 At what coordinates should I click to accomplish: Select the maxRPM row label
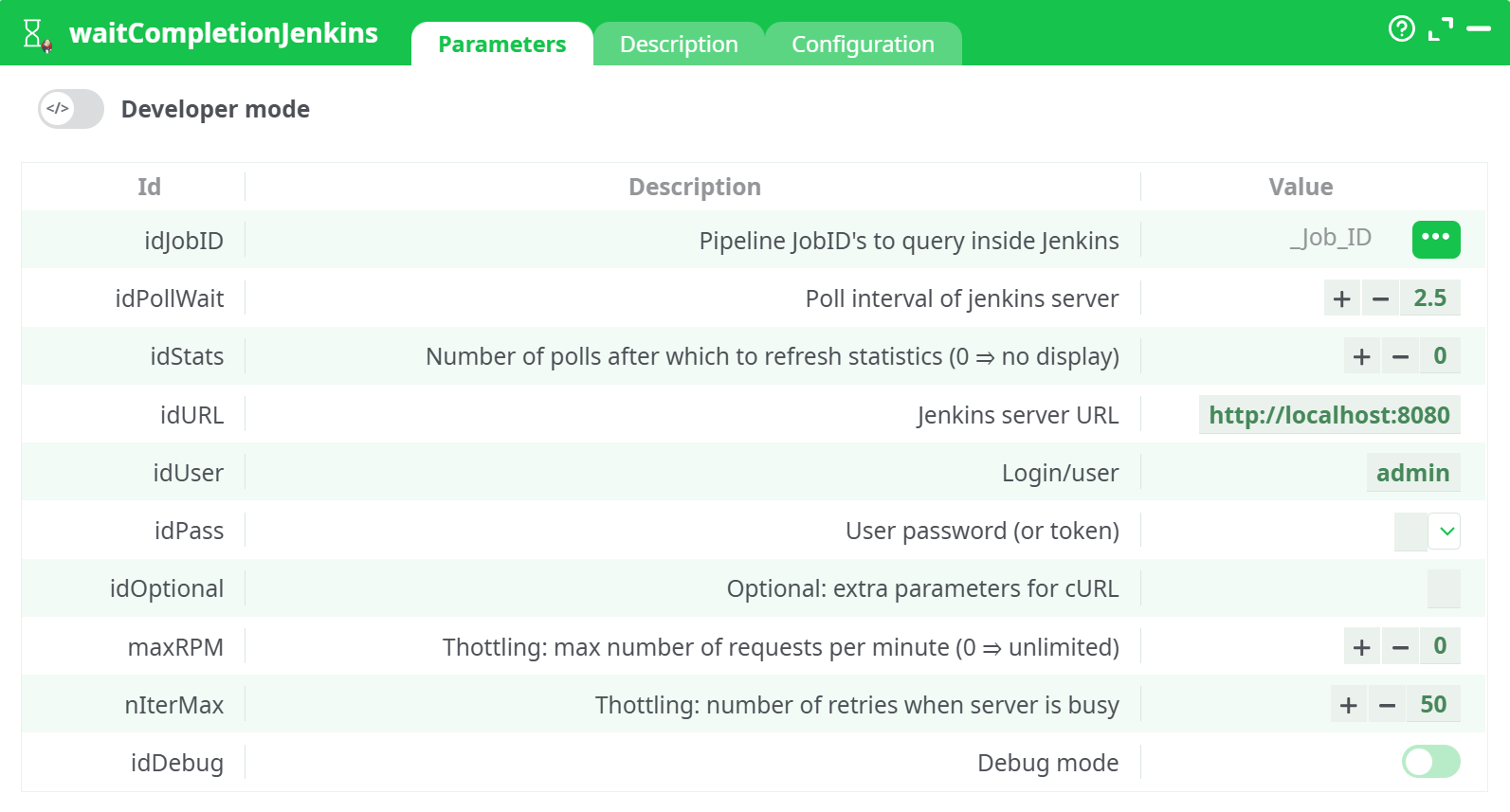pos(175,647)
